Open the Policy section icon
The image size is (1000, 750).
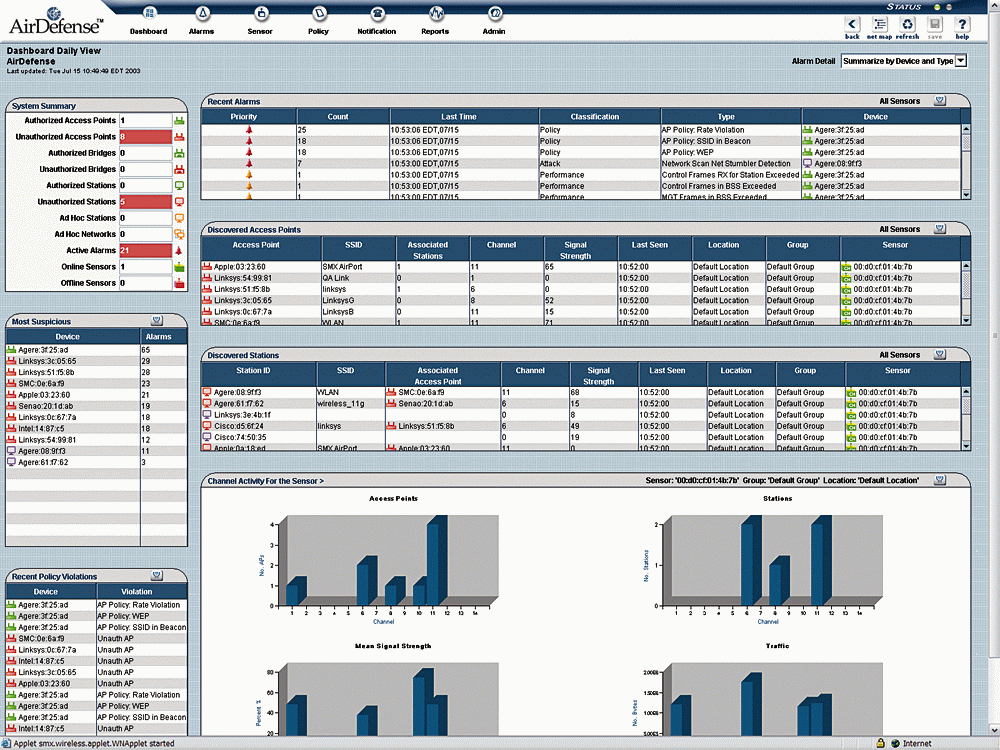[x=318, y=14]
